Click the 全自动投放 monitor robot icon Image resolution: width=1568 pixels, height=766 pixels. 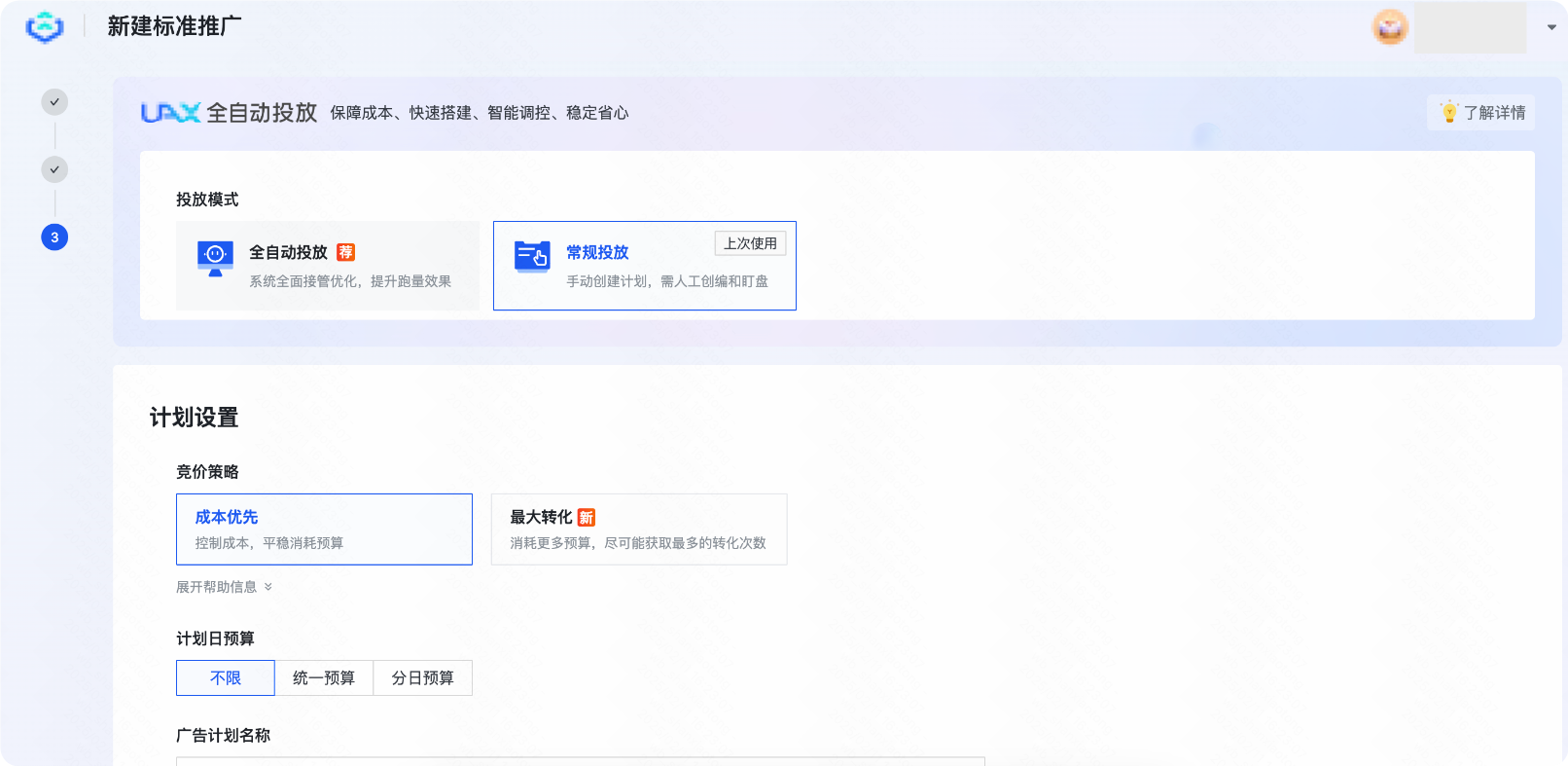click(x=215, y=258)
